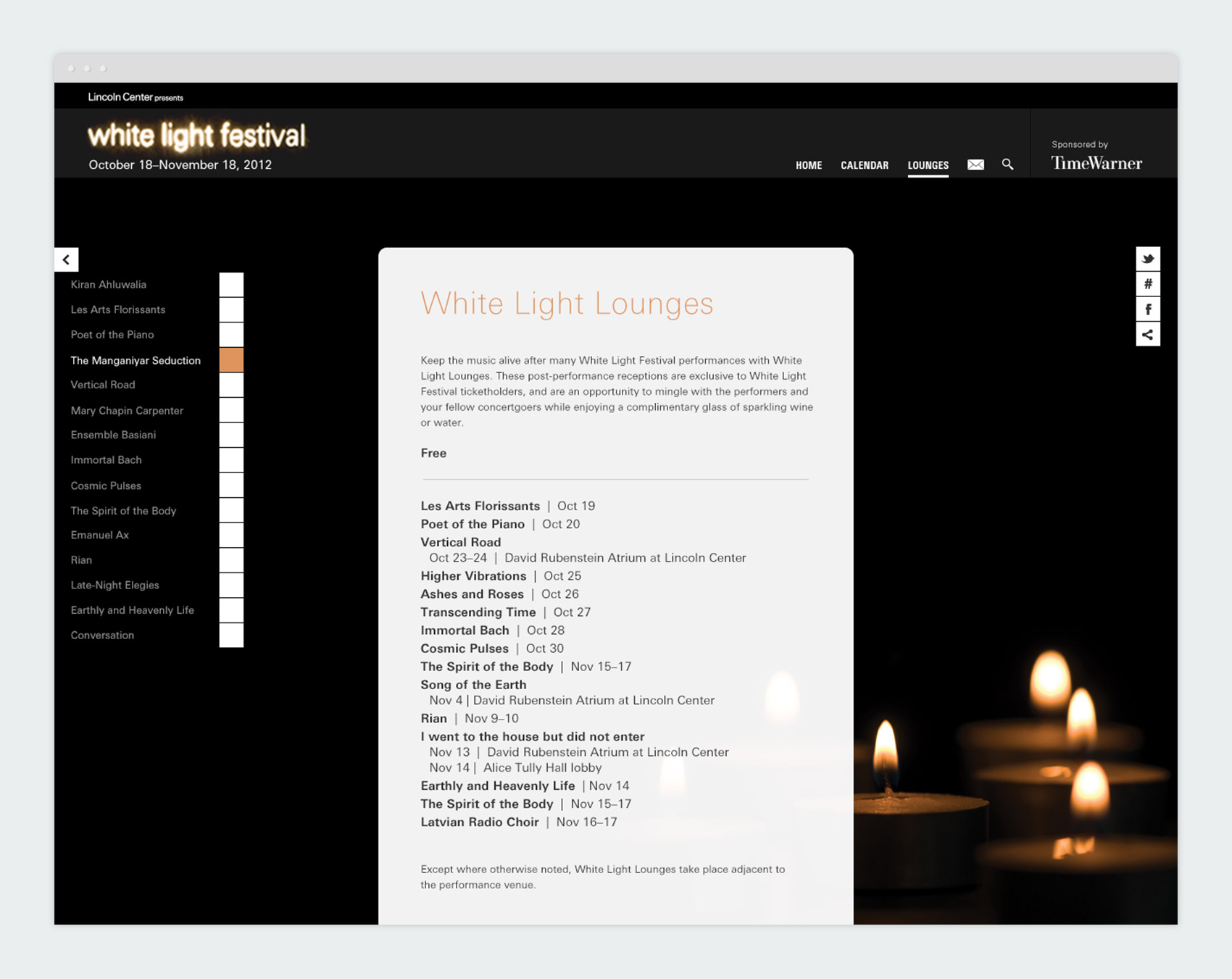Select Kiran Ahluwalia in the sidebar
This screenshot has width=1232, height=979.
tap(109, 285)
